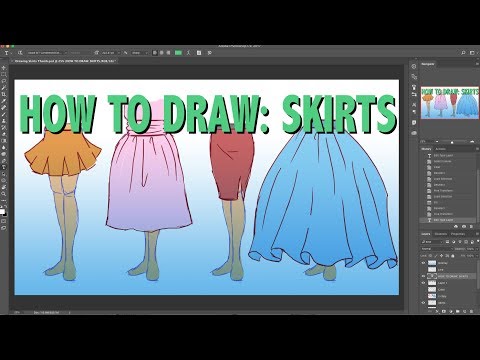Open the Paragraph panel from collapsed dock
Viewport: 480px width, 360px height.
pos(414,112)
